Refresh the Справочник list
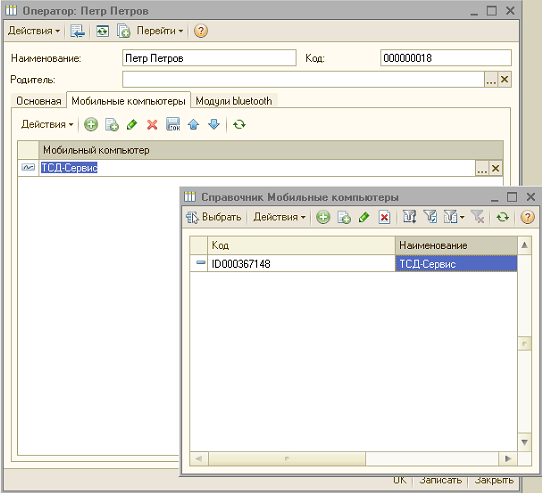Image resolution: width=542 pixels, height=493 pixels. pos(503,217)
